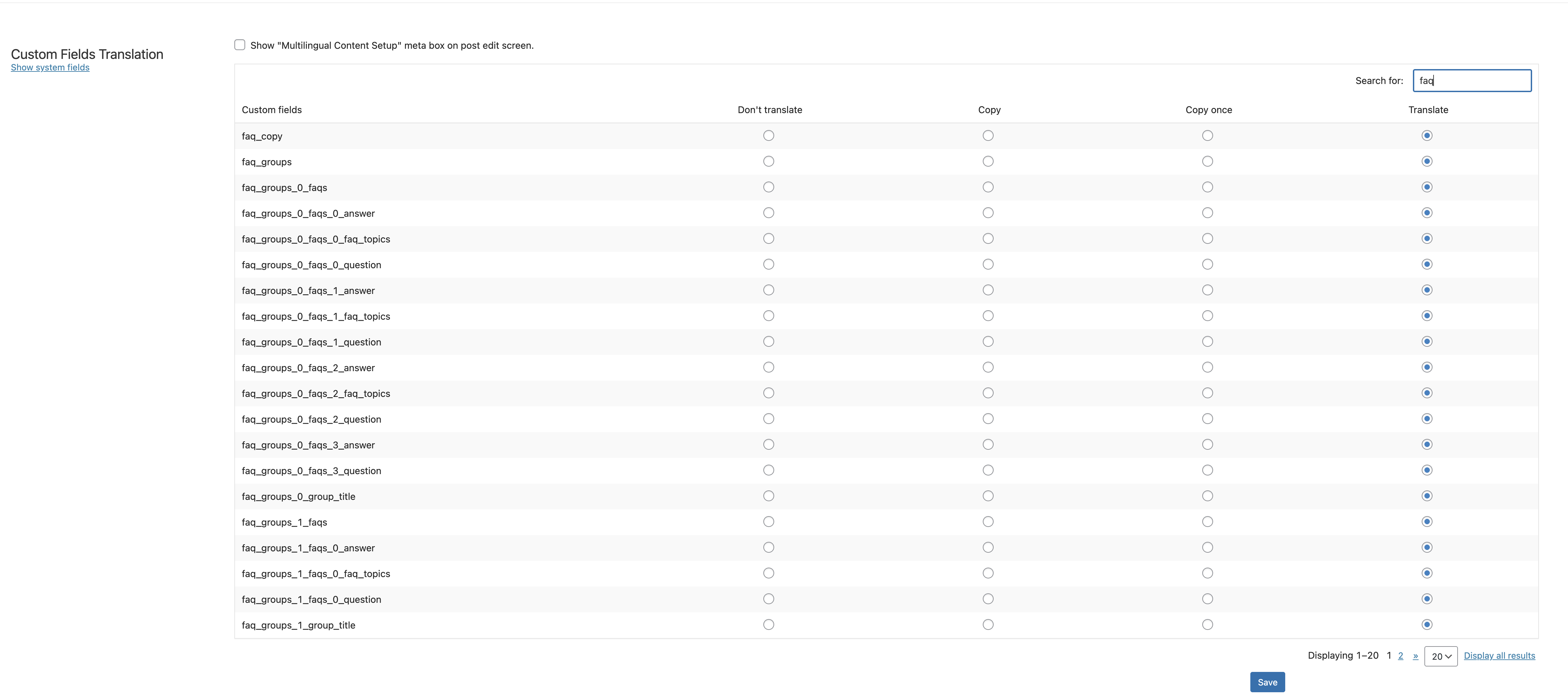Set faq_groups_0_faqs_3_answer to Copy once
Screen dimensions: 1568x699
point(1207,444)
